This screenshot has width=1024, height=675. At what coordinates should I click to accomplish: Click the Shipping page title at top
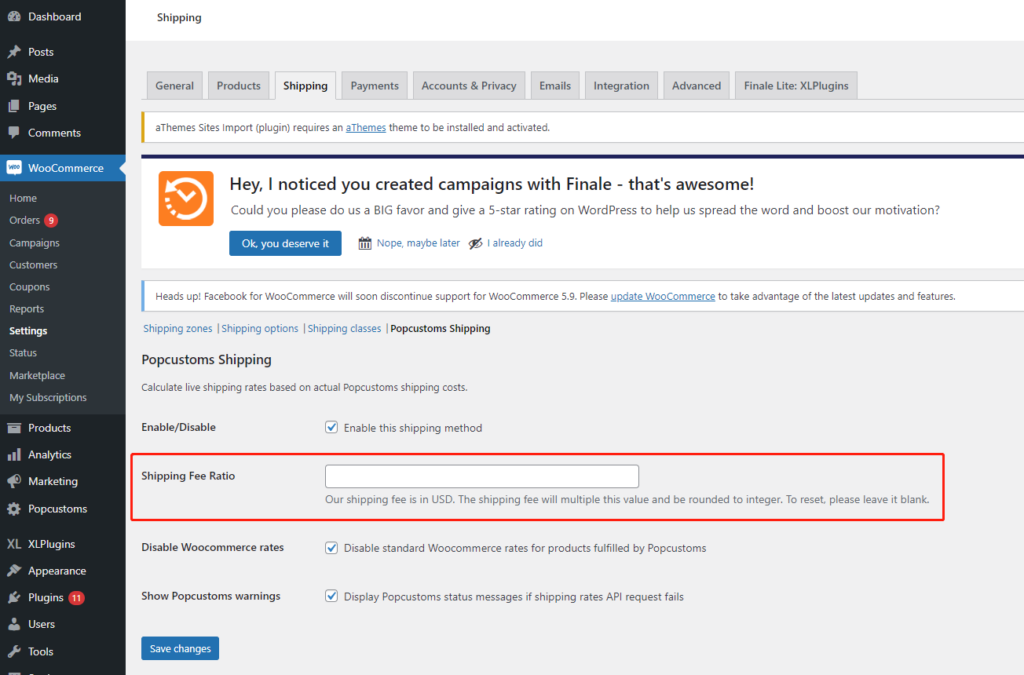(x=179, y=18)
